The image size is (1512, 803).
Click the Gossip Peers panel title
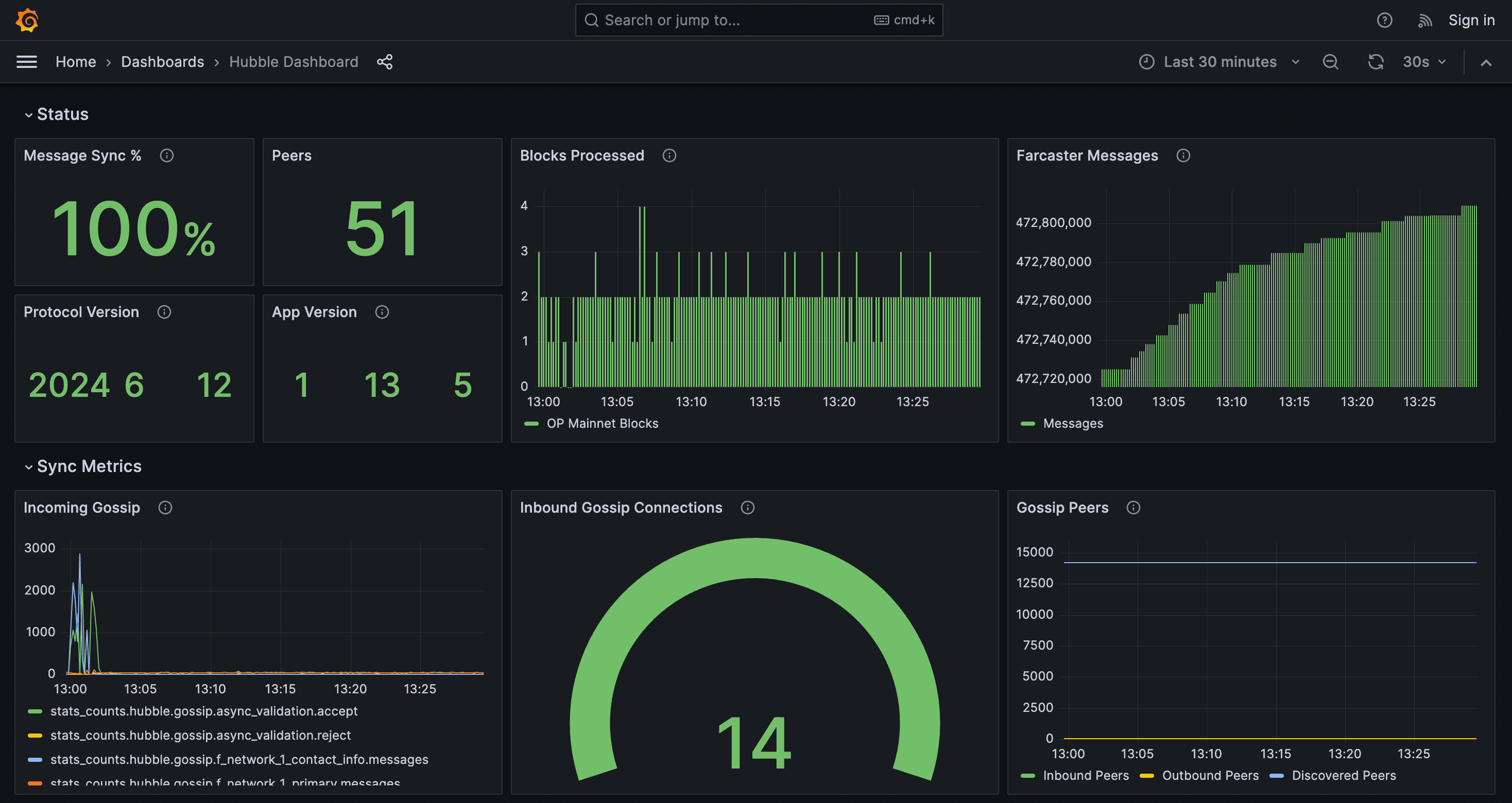click(1062, 508)
